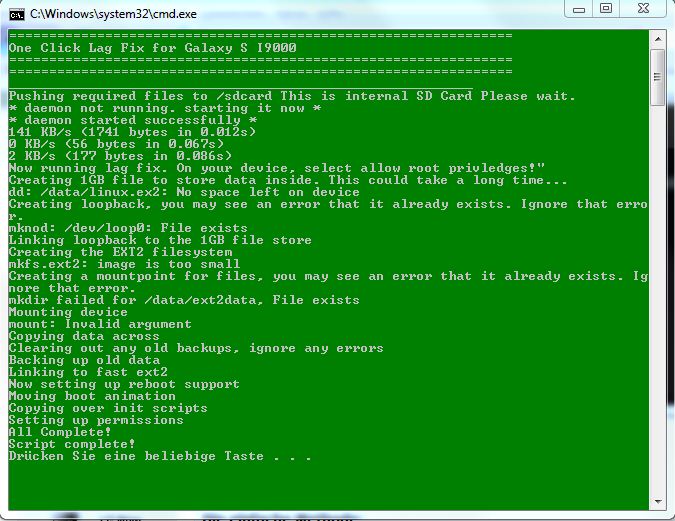
Task: Click the line 'One Click Lag Fix for Galaxy S I9000'
Action: click(x=152, y=48)
